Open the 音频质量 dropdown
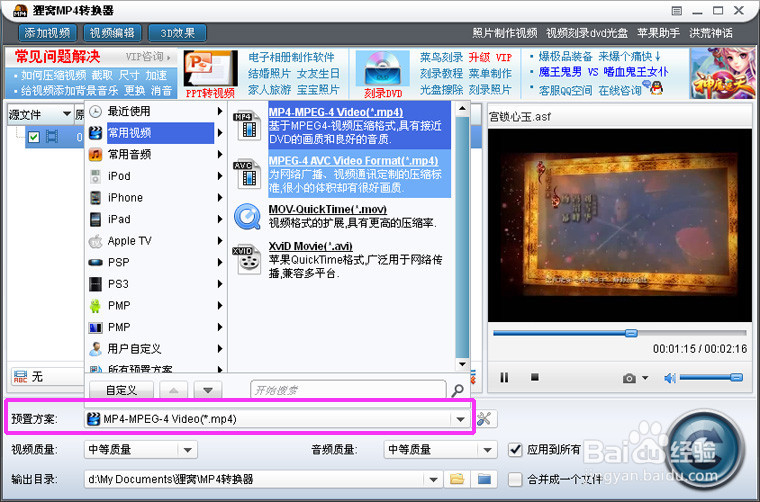Image resolution: width=760 pixels, height=502 pixels. pyautogui.click(x=488, y=450)
